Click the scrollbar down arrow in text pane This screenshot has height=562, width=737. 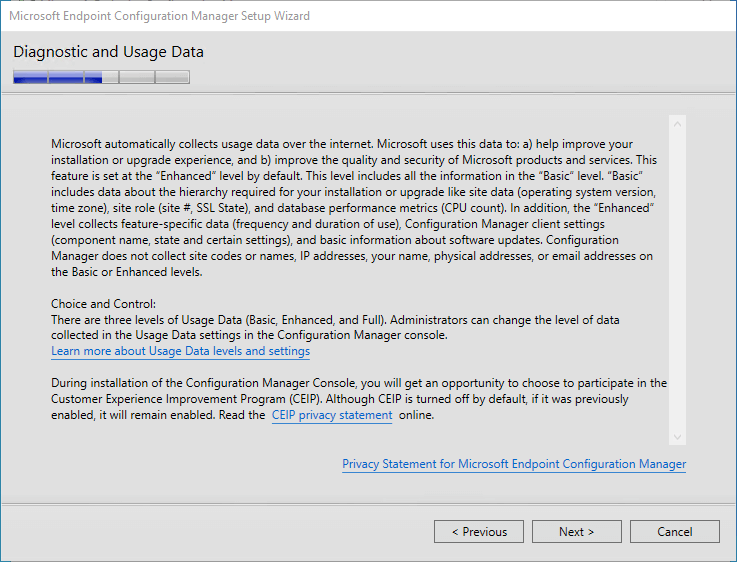click(677, 437)
